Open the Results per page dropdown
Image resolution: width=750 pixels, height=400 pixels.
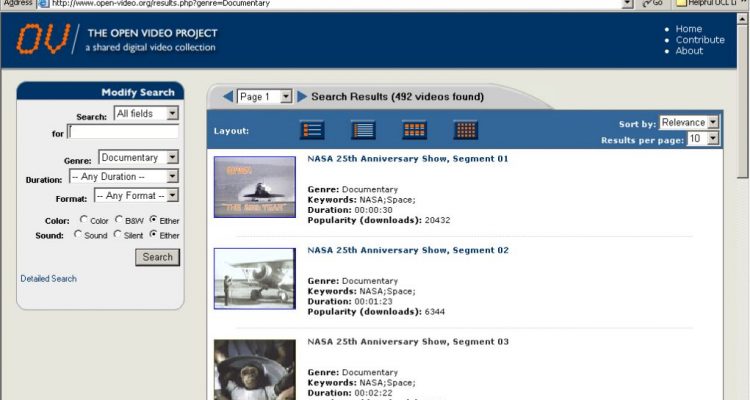click(x=703, y=139)
